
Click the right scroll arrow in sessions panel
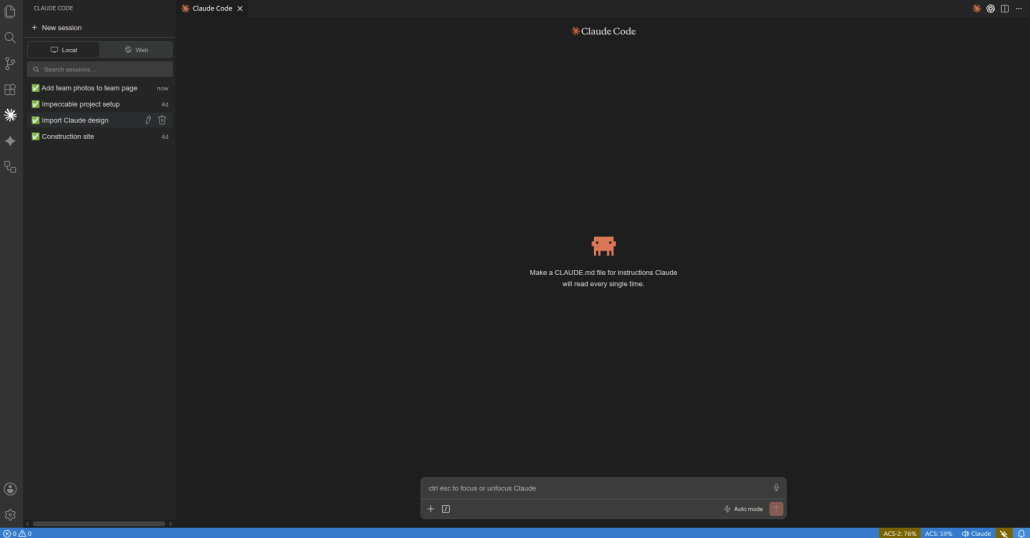pyautogui.click(x=170, y=524)
